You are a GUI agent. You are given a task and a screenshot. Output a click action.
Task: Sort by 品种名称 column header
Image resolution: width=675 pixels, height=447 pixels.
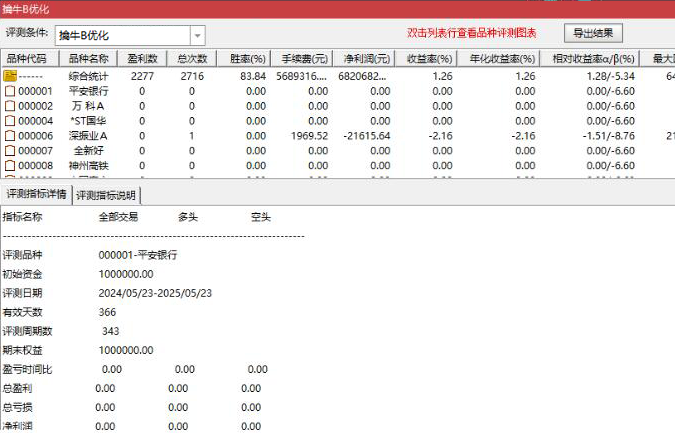tap(88, 59)
